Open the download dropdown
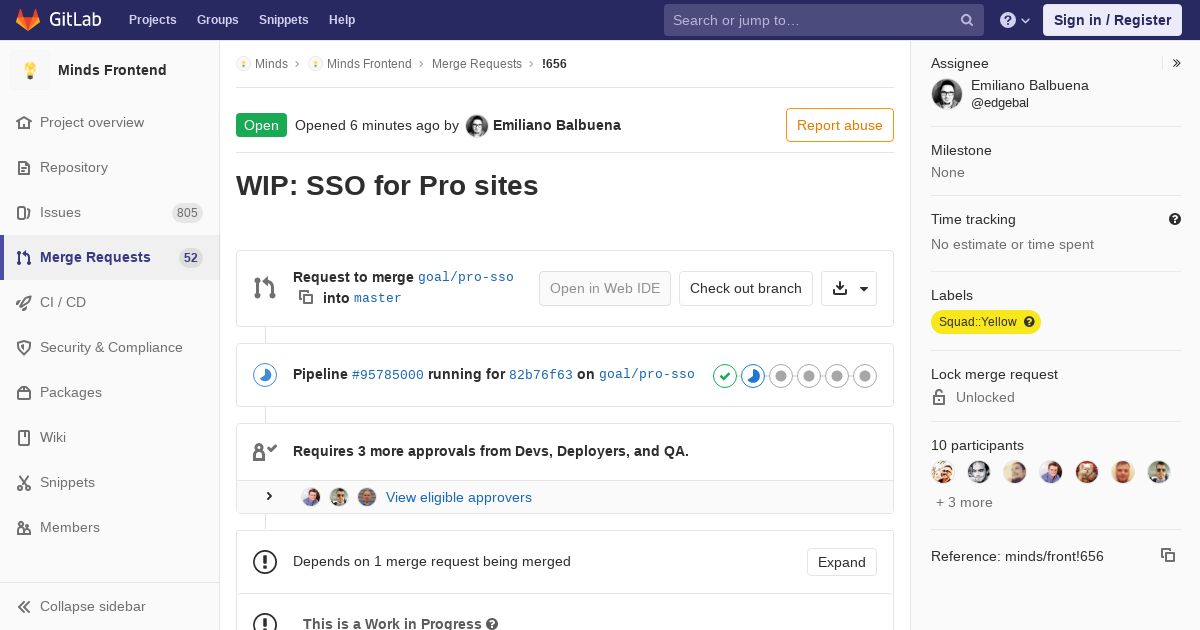The width and height of the screenshot is (1200, 630). tap(849, 288)
